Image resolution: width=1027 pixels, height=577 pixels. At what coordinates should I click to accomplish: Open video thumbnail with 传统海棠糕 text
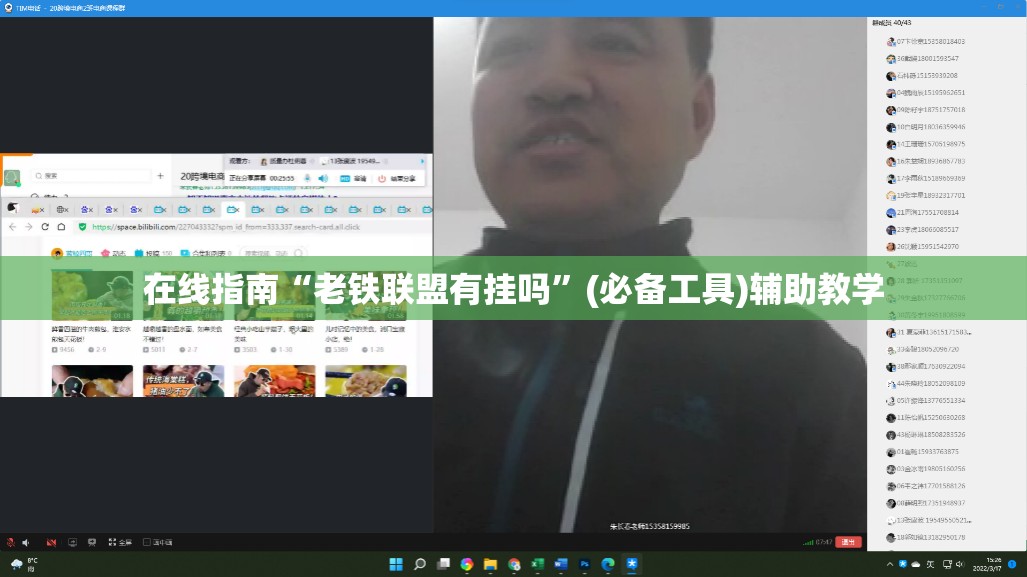point(183,381)
